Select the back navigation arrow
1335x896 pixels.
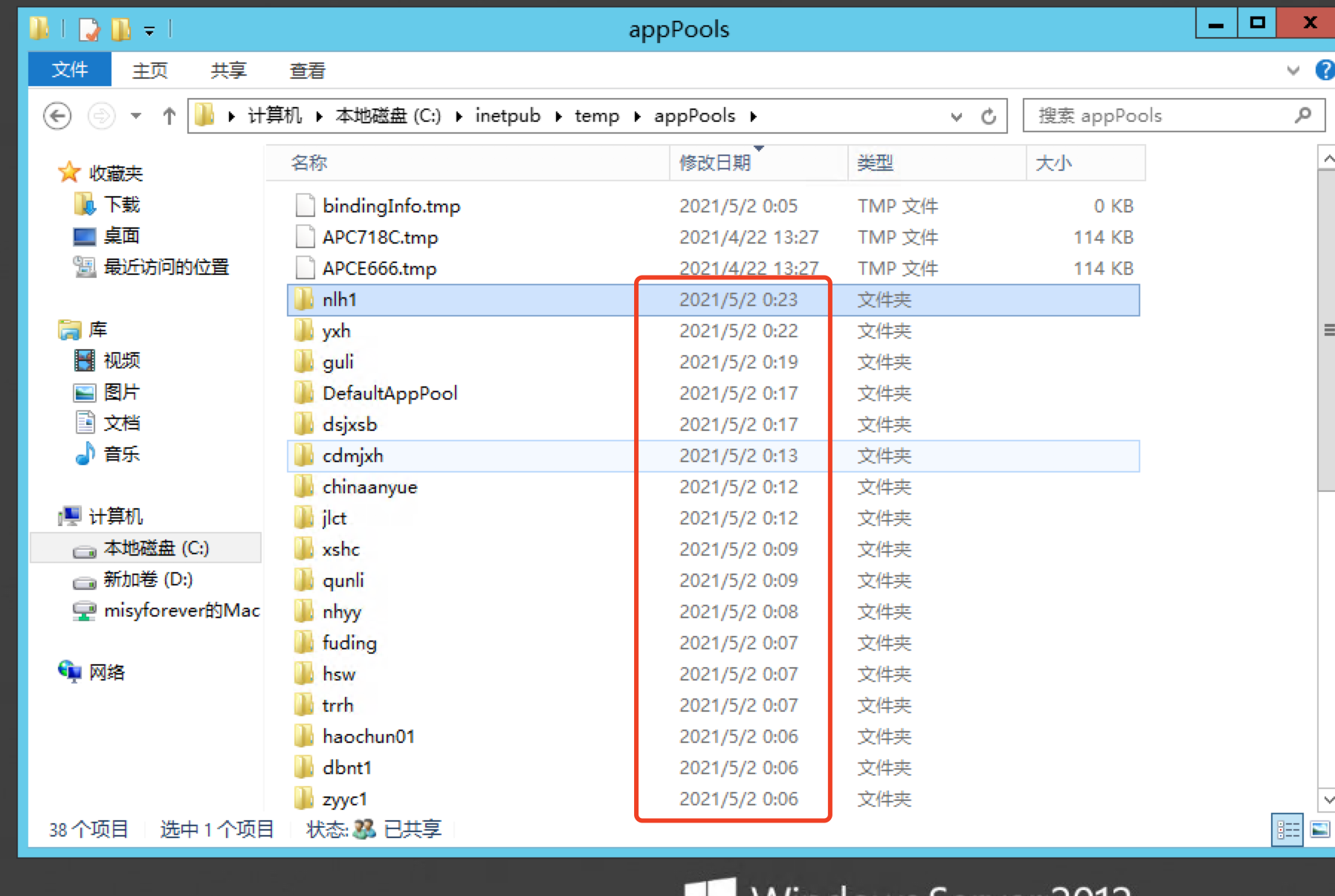coord(56,115)
